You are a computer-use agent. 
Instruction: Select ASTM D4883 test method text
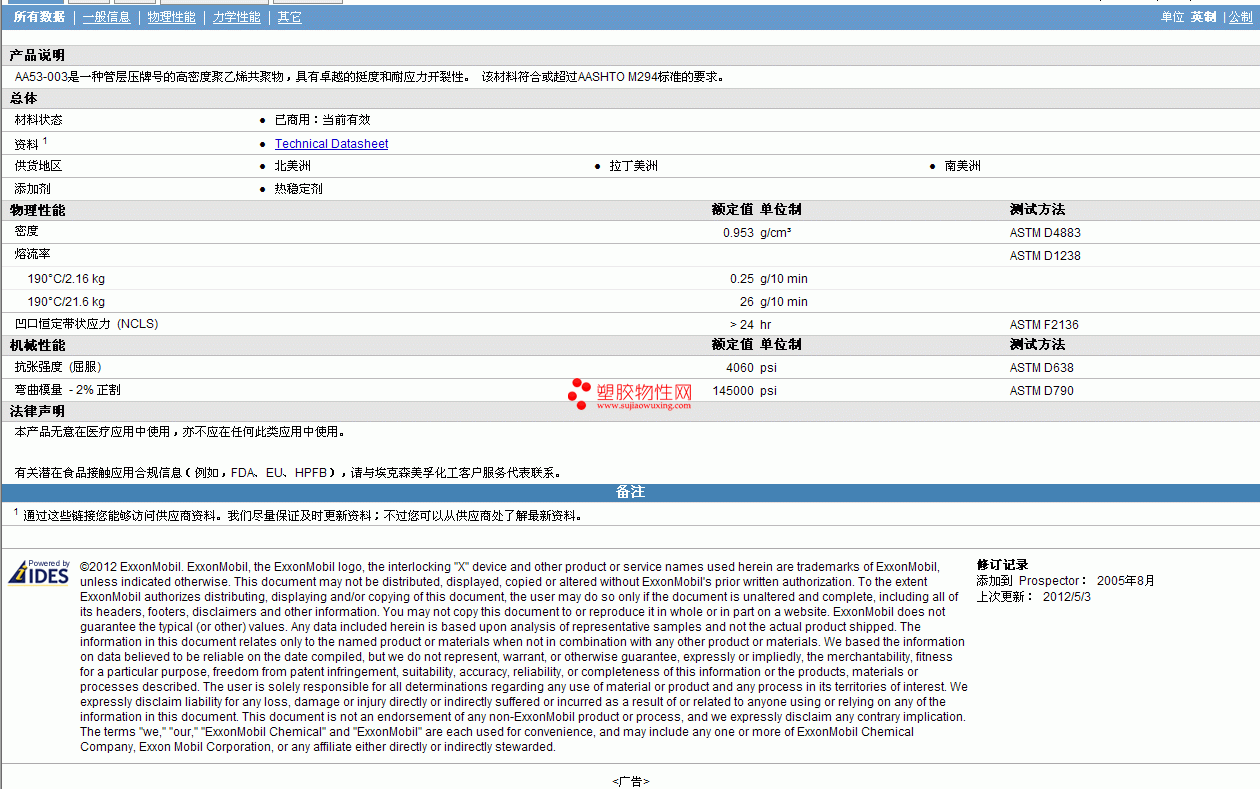[x=1045, y=233]
